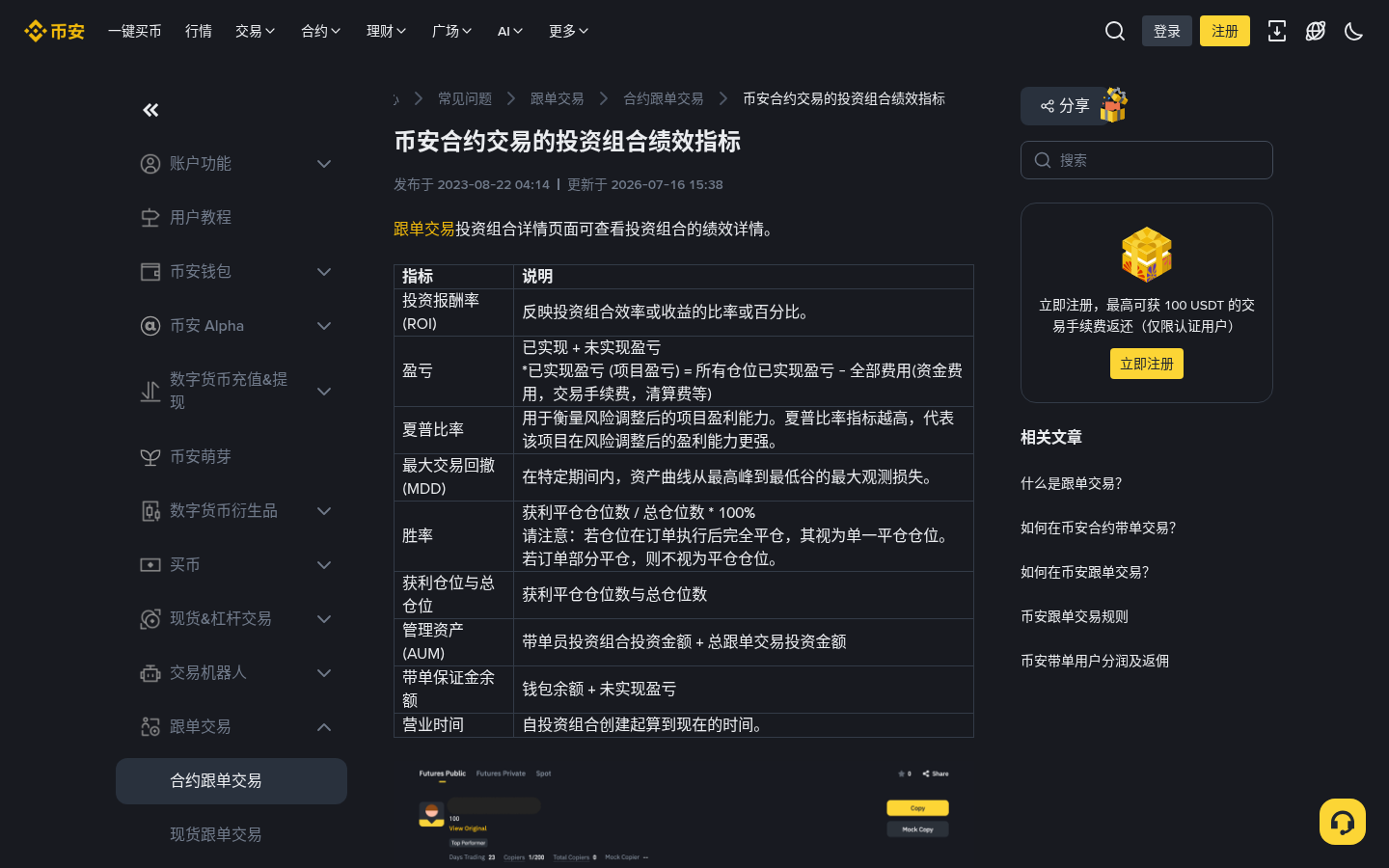Click the 登录 login button
Viewport: 1389px width, 868px height.
click(x=1167, y=31)
